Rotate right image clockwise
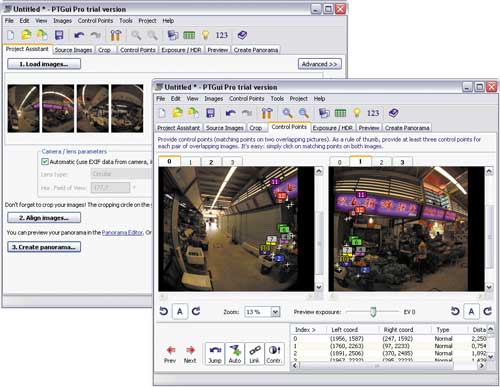Screen dimensions: 500x387 pyautogui.click(x=488, y=311)
